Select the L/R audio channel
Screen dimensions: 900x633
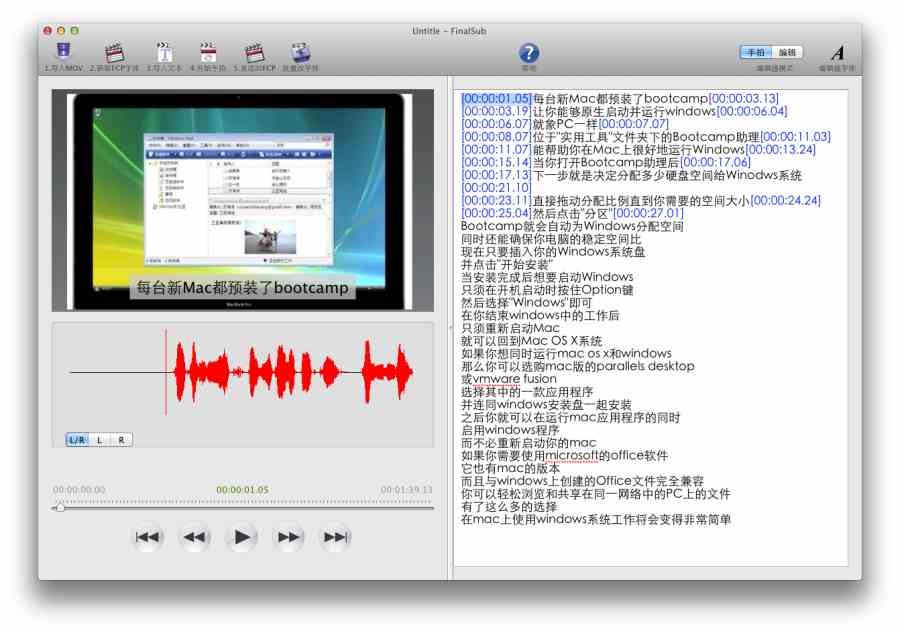point(77,440)
